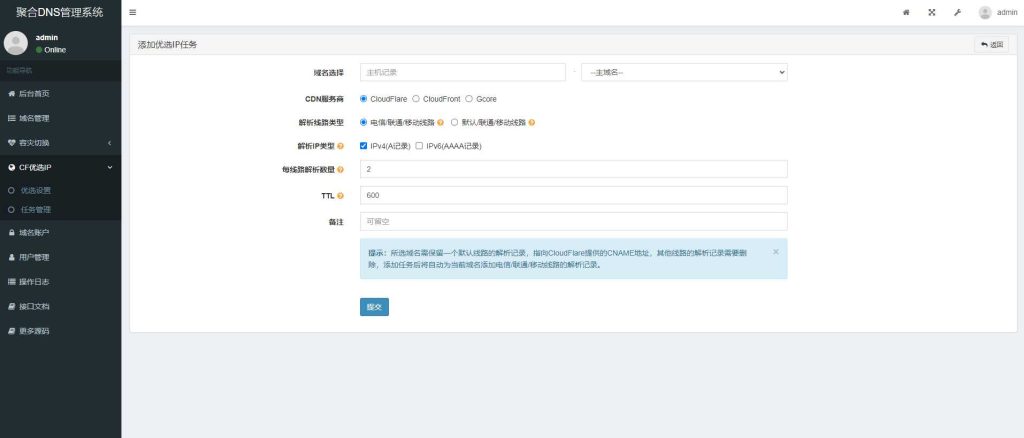Click the admin avatar in top bar
The height and width of the screenshot is (438, 1024).
[x=985, y=12]
